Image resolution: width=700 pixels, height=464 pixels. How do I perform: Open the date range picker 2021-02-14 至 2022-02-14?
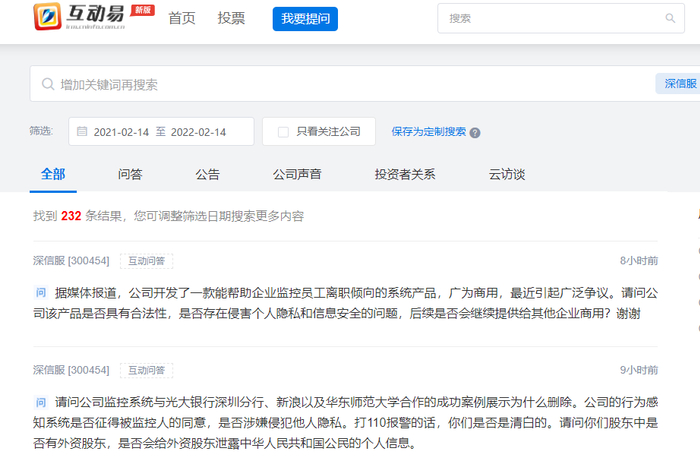coord(161,132)
